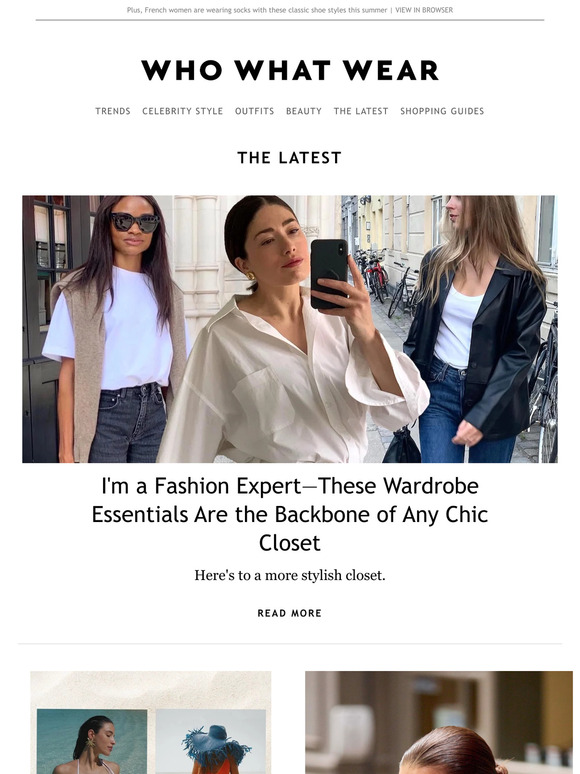
Task: Click the Who What Wear logo
Action: [290, 70]
